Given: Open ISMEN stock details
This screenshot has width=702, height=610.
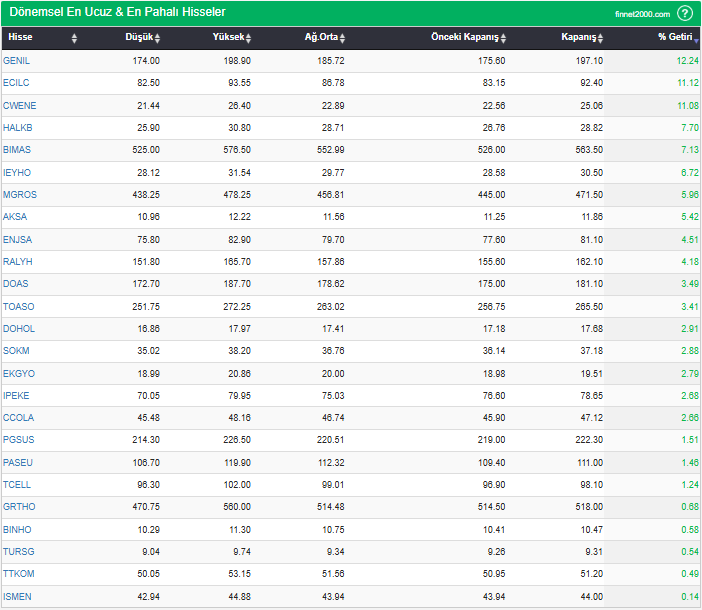Looking at the screenshot, I should click(17, 596).
